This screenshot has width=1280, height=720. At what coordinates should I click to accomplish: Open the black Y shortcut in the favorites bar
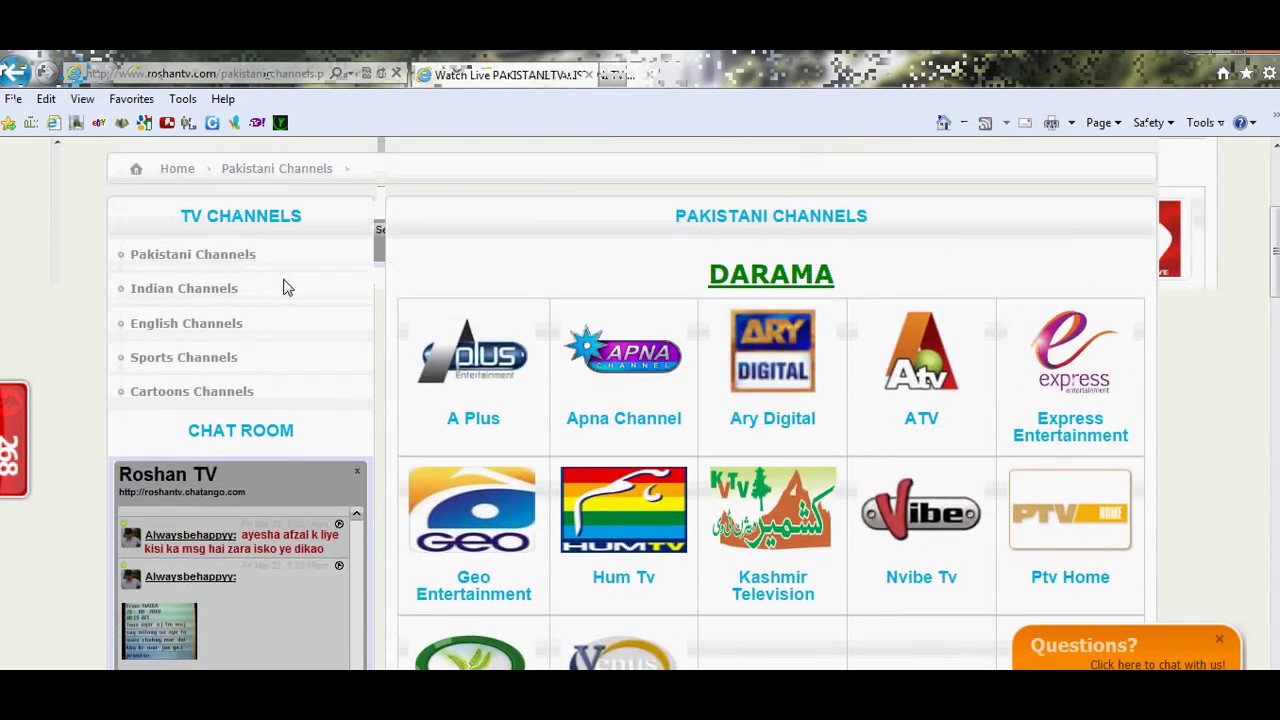[x=280, y=123]
